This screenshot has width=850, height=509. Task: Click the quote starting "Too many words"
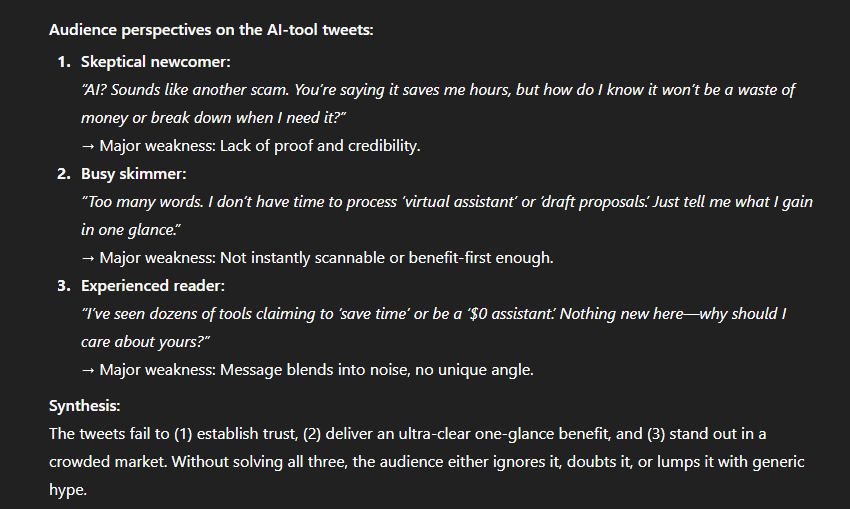pos(446,202)
